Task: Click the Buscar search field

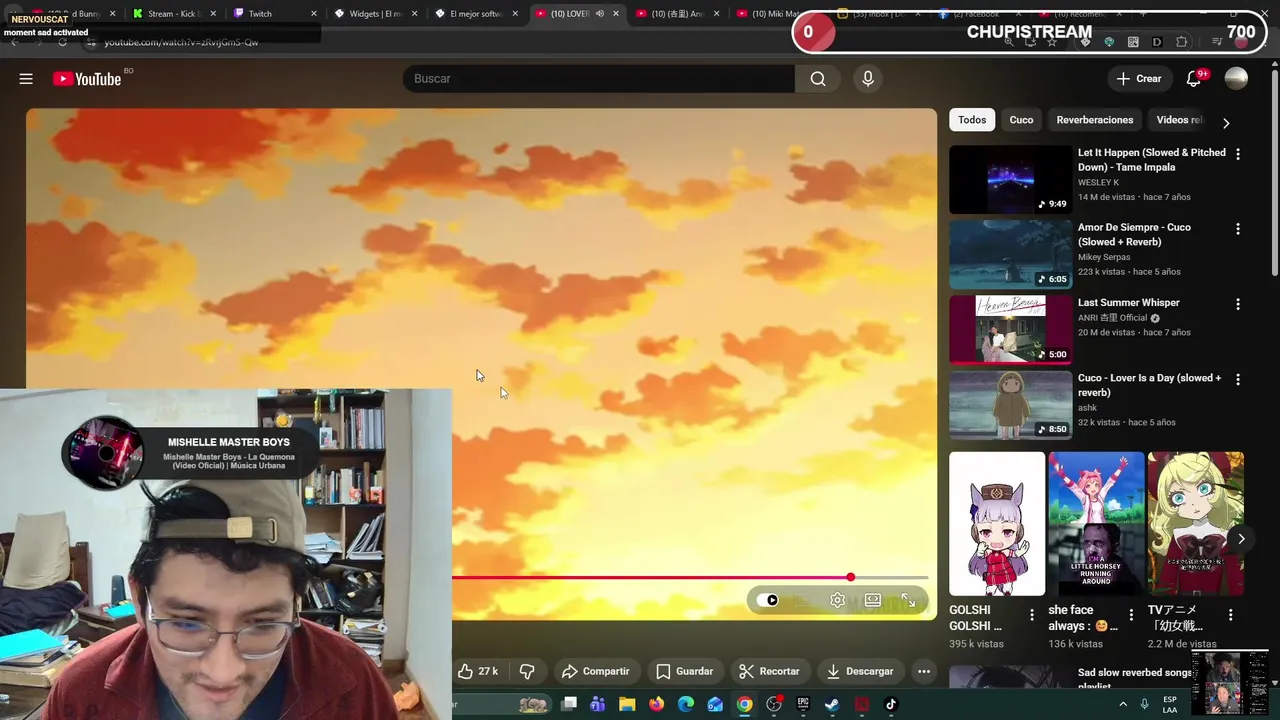Action: coord(598,79)
